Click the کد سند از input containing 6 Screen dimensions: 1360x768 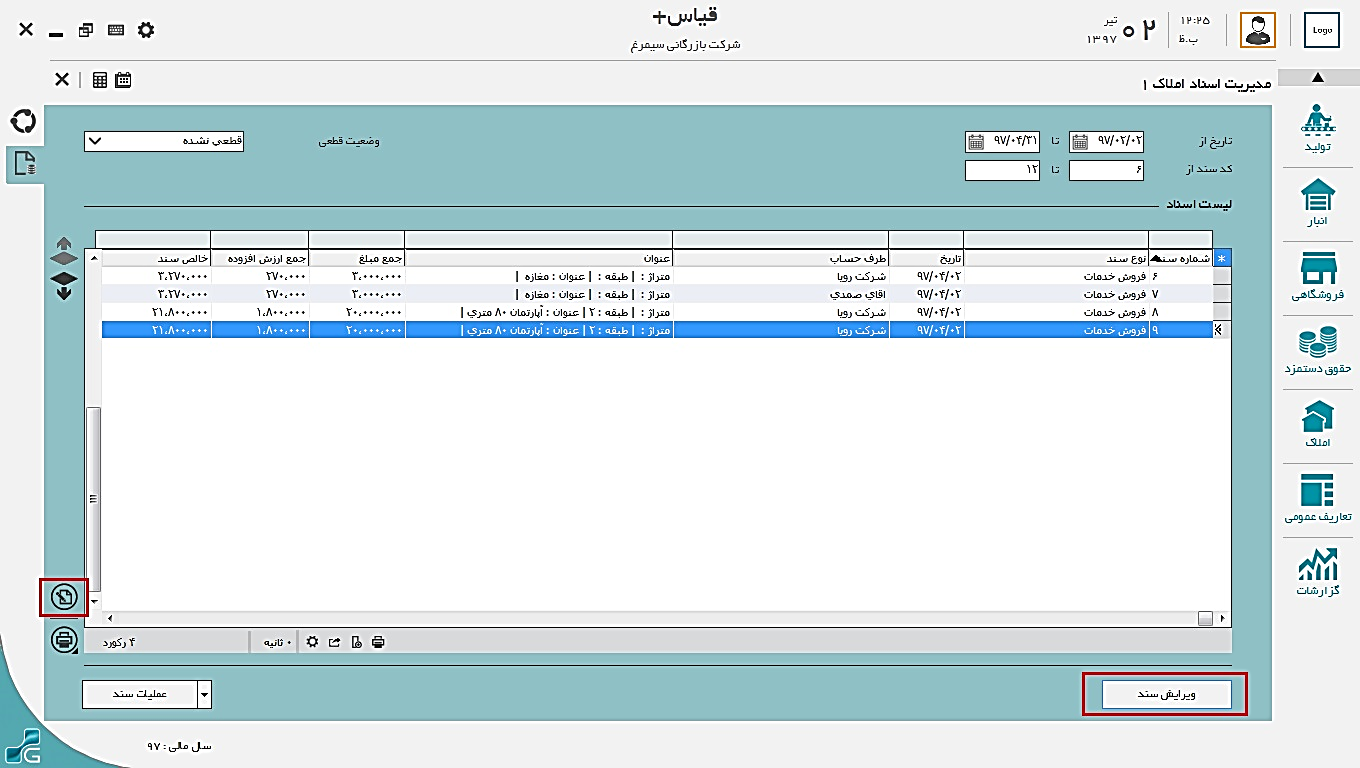click(1106, 171)
